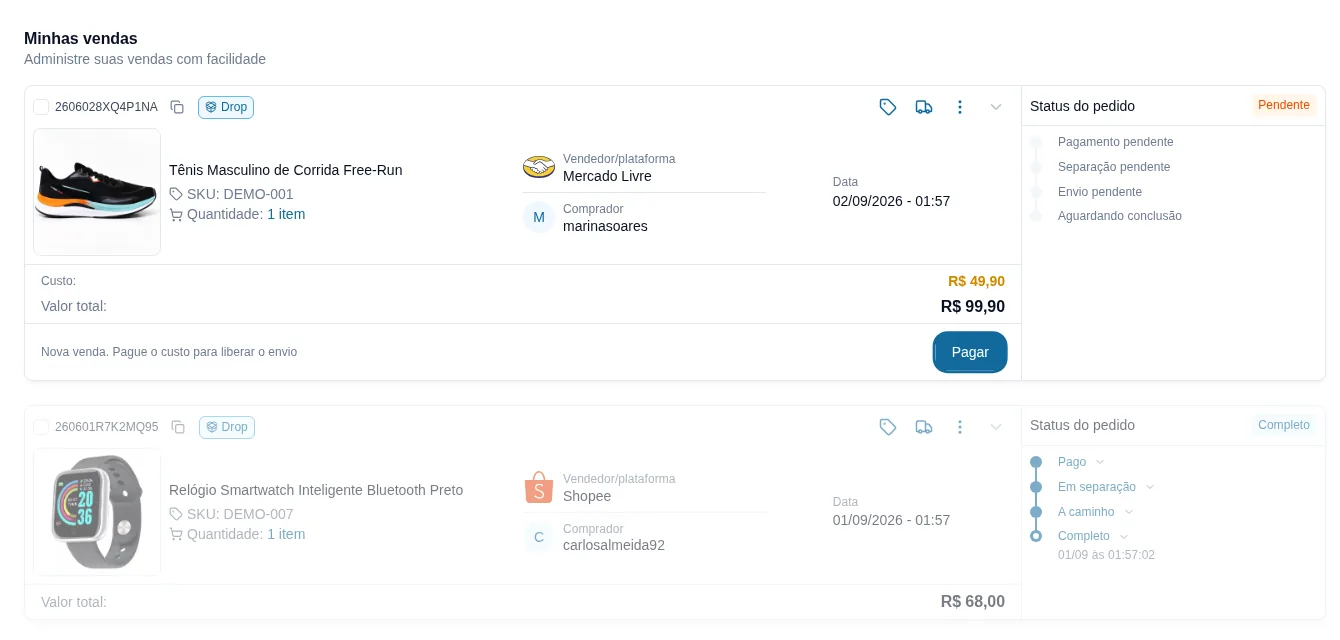
Task: Click truck shipping icon on Tênis order
Action: pos(924,107)
